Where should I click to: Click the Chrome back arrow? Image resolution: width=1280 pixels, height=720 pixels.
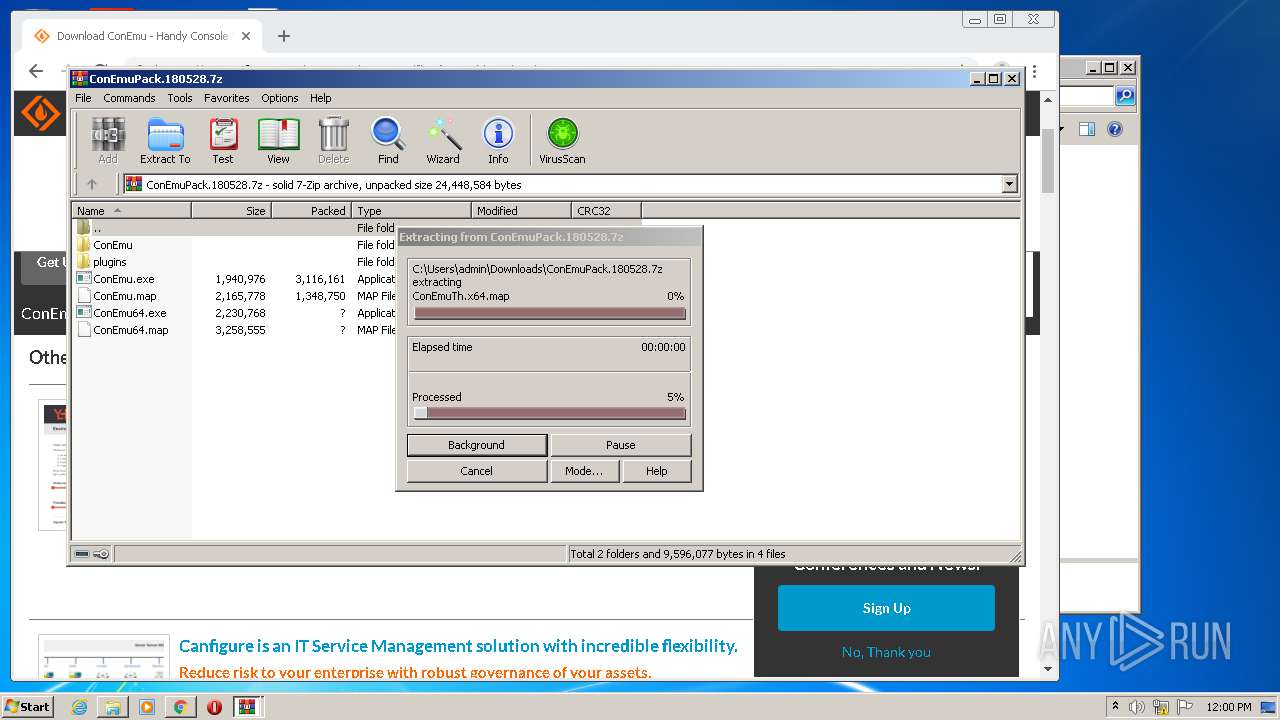tap(36, 71)
